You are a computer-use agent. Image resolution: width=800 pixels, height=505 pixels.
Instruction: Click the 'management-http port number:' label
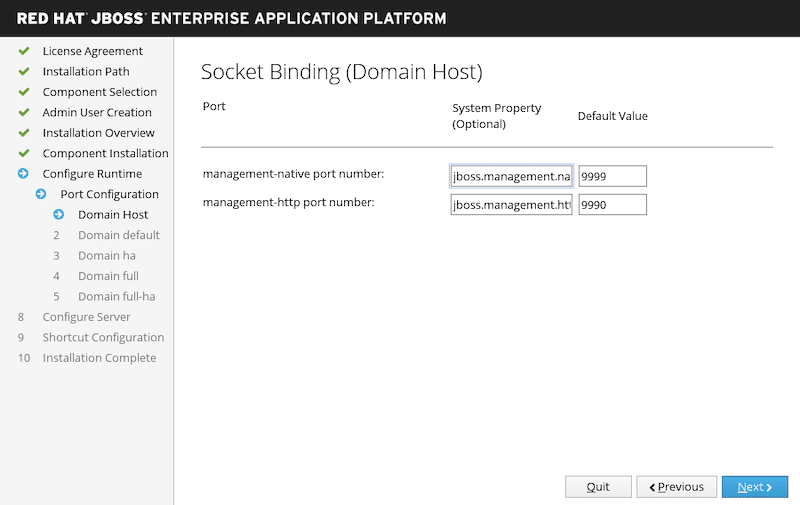[x=288, y=202]
